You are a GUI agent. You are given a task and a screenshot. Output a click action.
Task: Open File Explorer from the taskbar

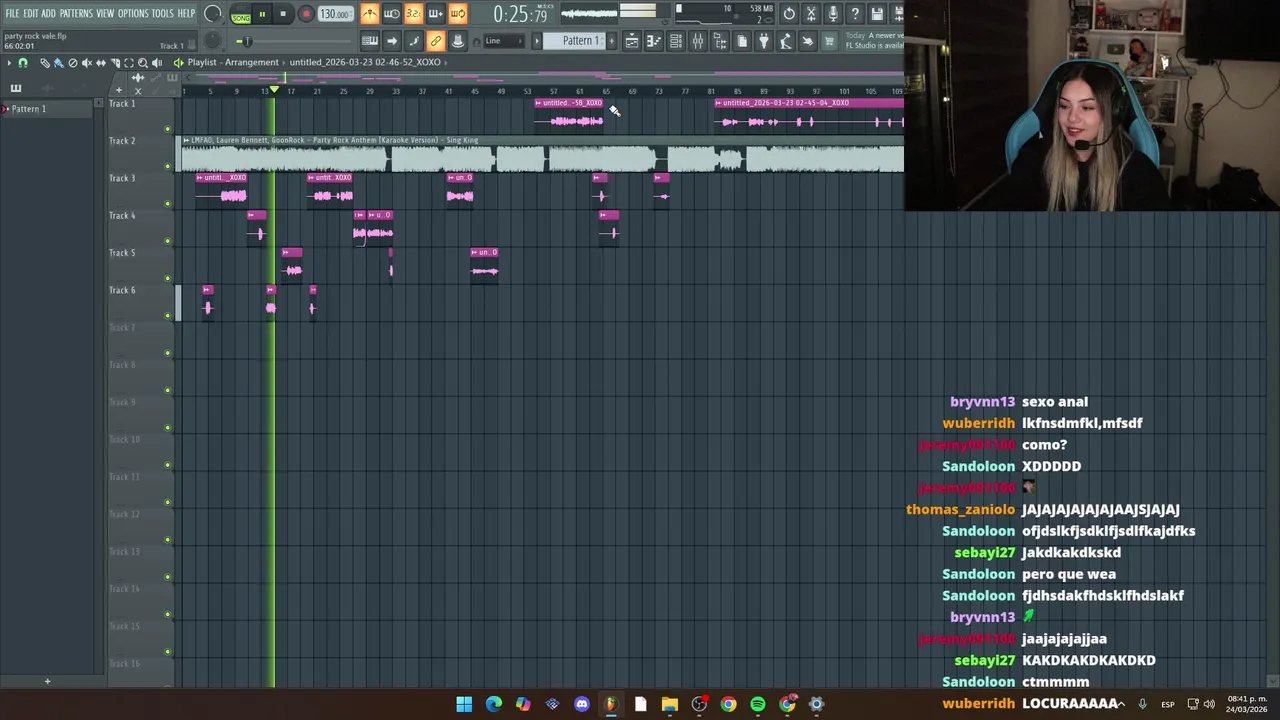[670, 704]
